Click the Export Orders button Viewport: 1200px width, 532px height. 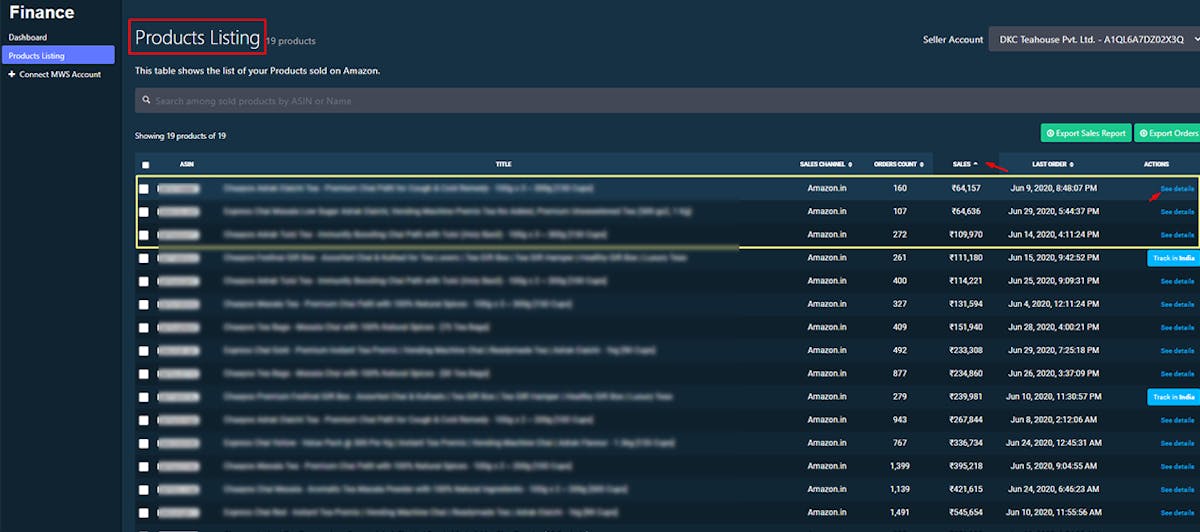(1168, 133)
